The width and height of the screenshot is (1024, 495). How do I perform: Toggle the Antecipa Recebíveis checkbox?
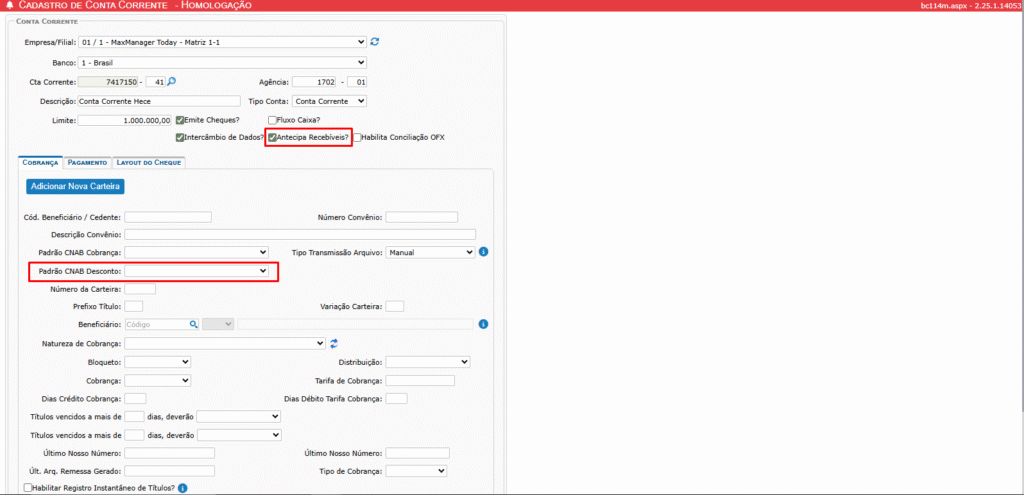tap(272, 137)
